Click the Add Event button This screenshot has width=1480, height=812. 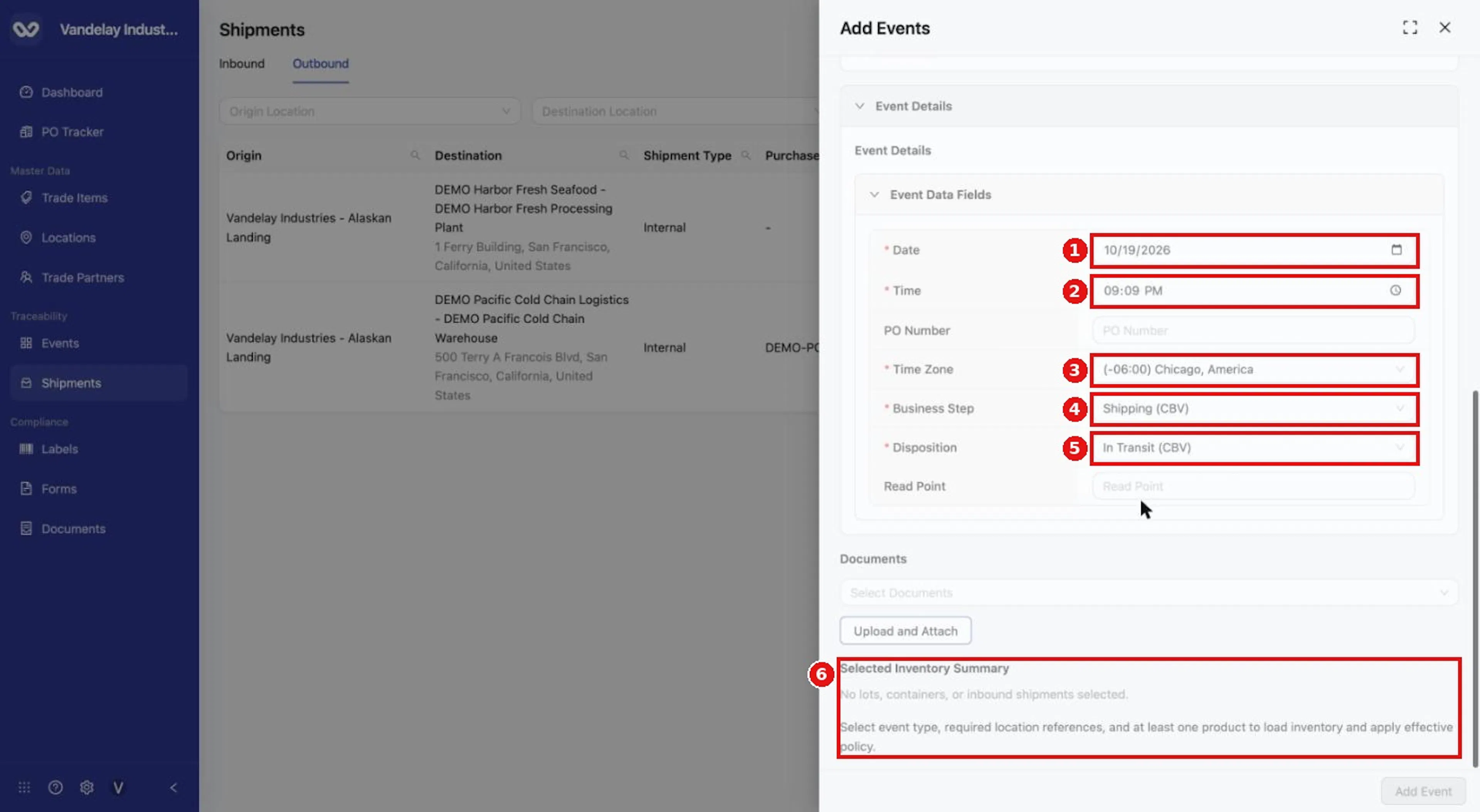(1423, 791)
